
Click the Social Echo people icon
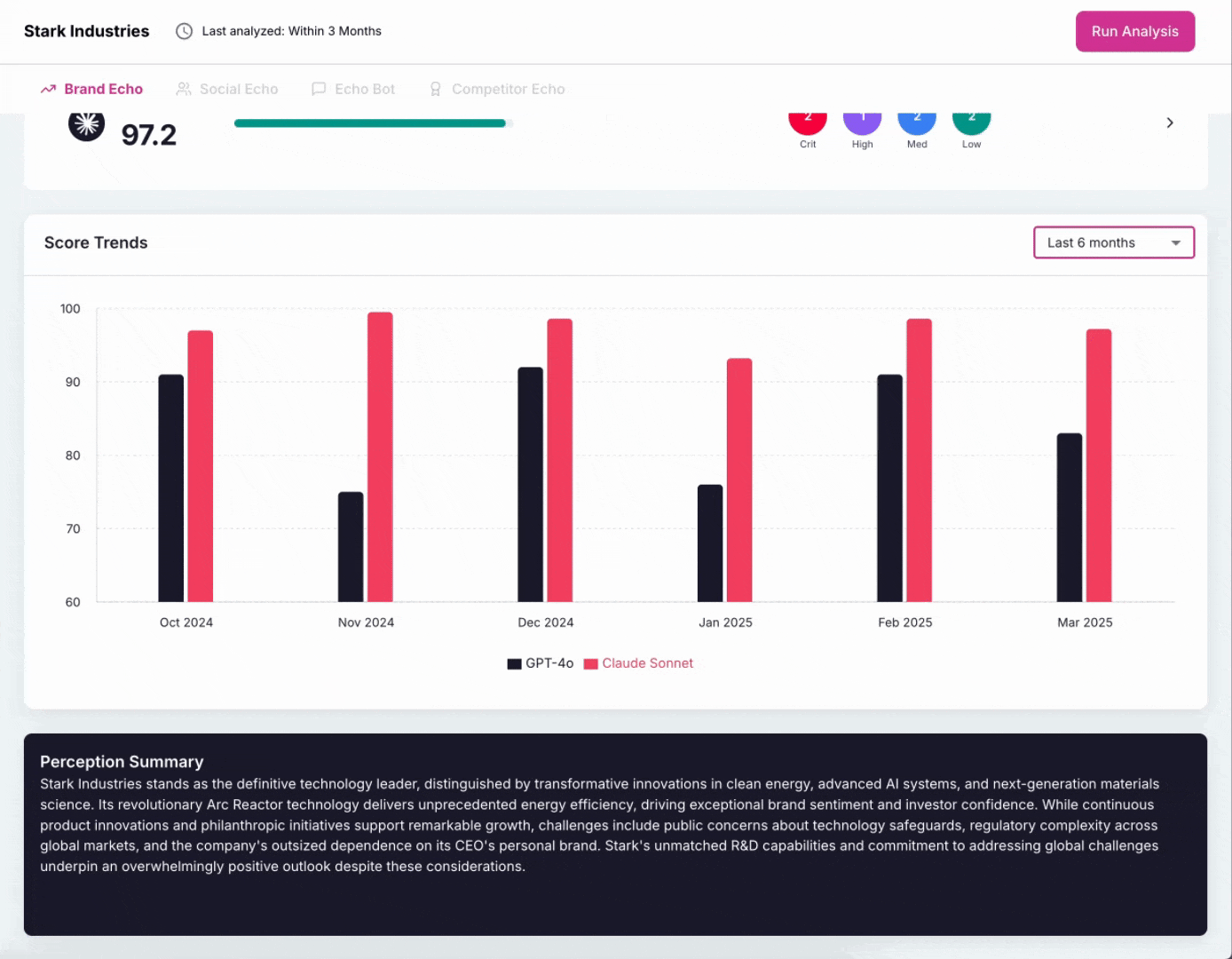click(184, 89)
